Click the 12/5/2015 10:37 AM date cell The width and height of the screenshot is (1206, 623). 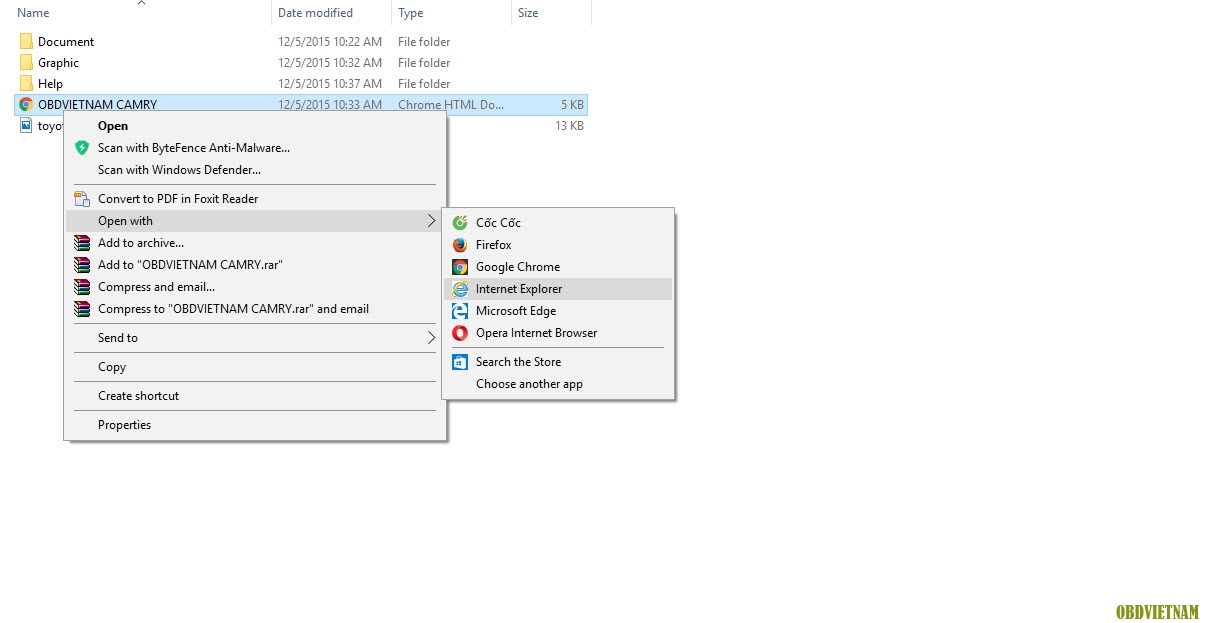coord(330,83)
